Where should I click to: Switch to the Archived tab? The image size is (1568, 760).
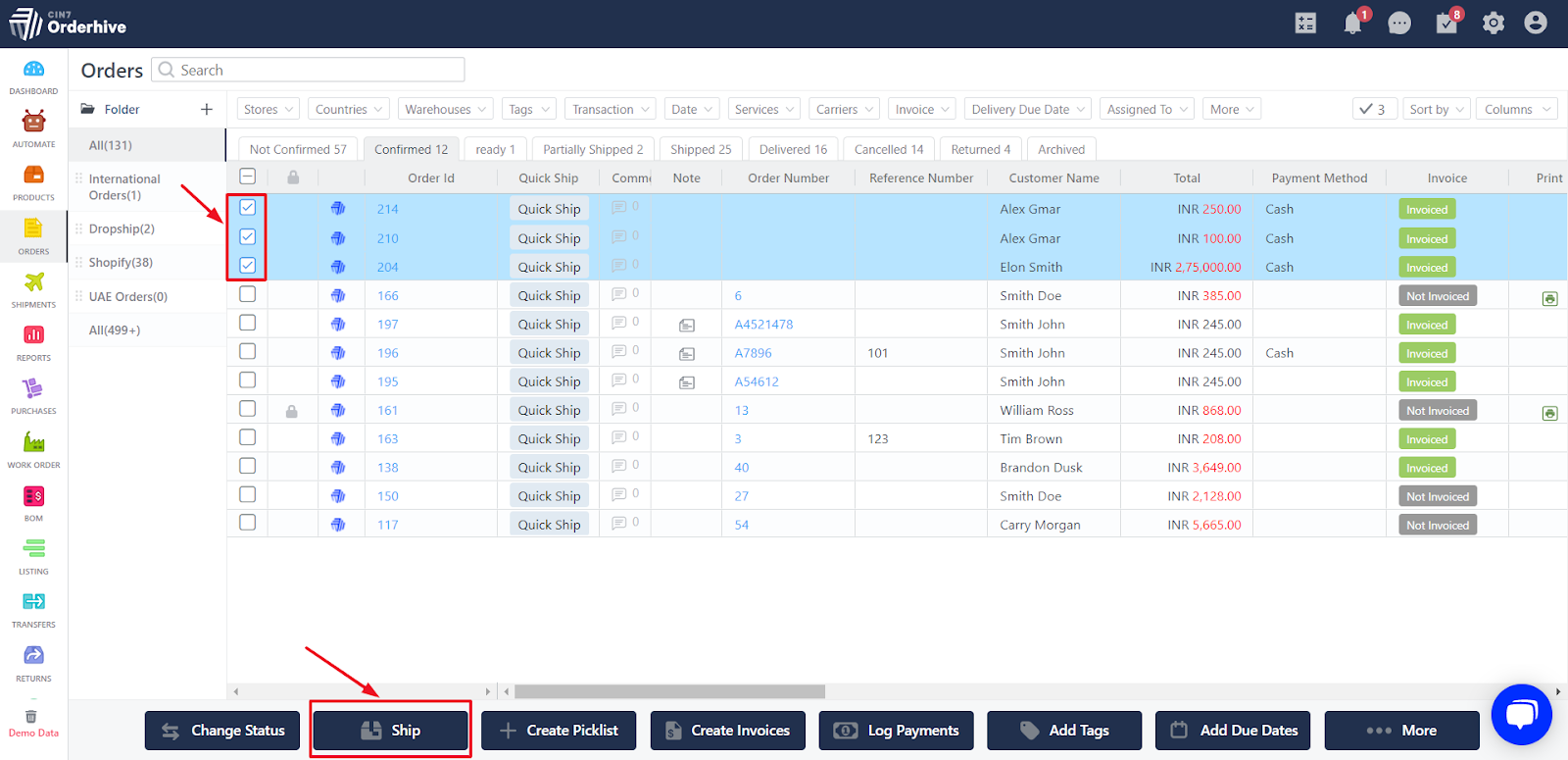[x=1061, y=149]
